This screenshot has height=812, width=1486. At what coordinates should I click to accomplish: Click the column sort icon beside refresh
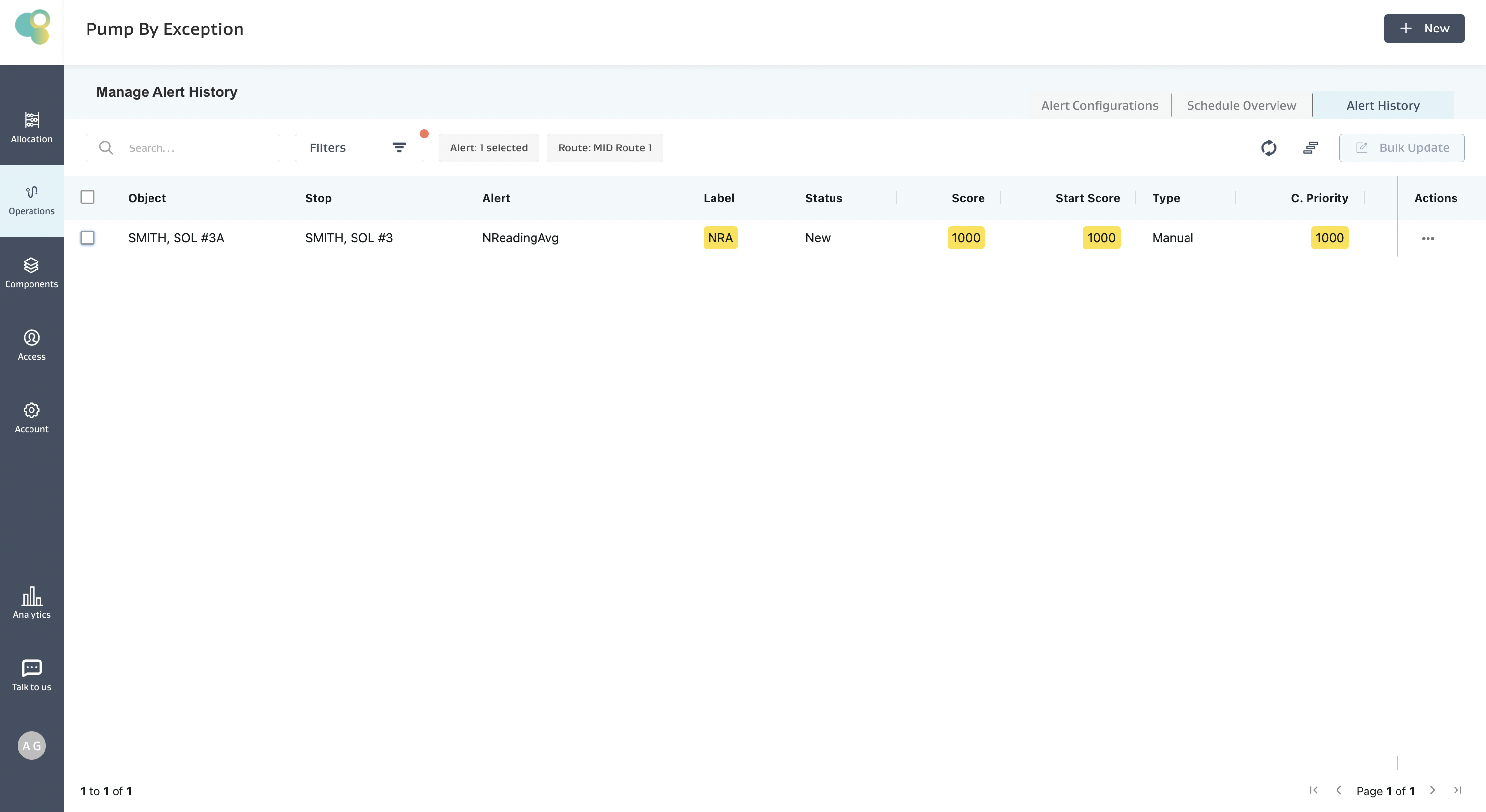pyautogui.click(x=1310, y=148)
